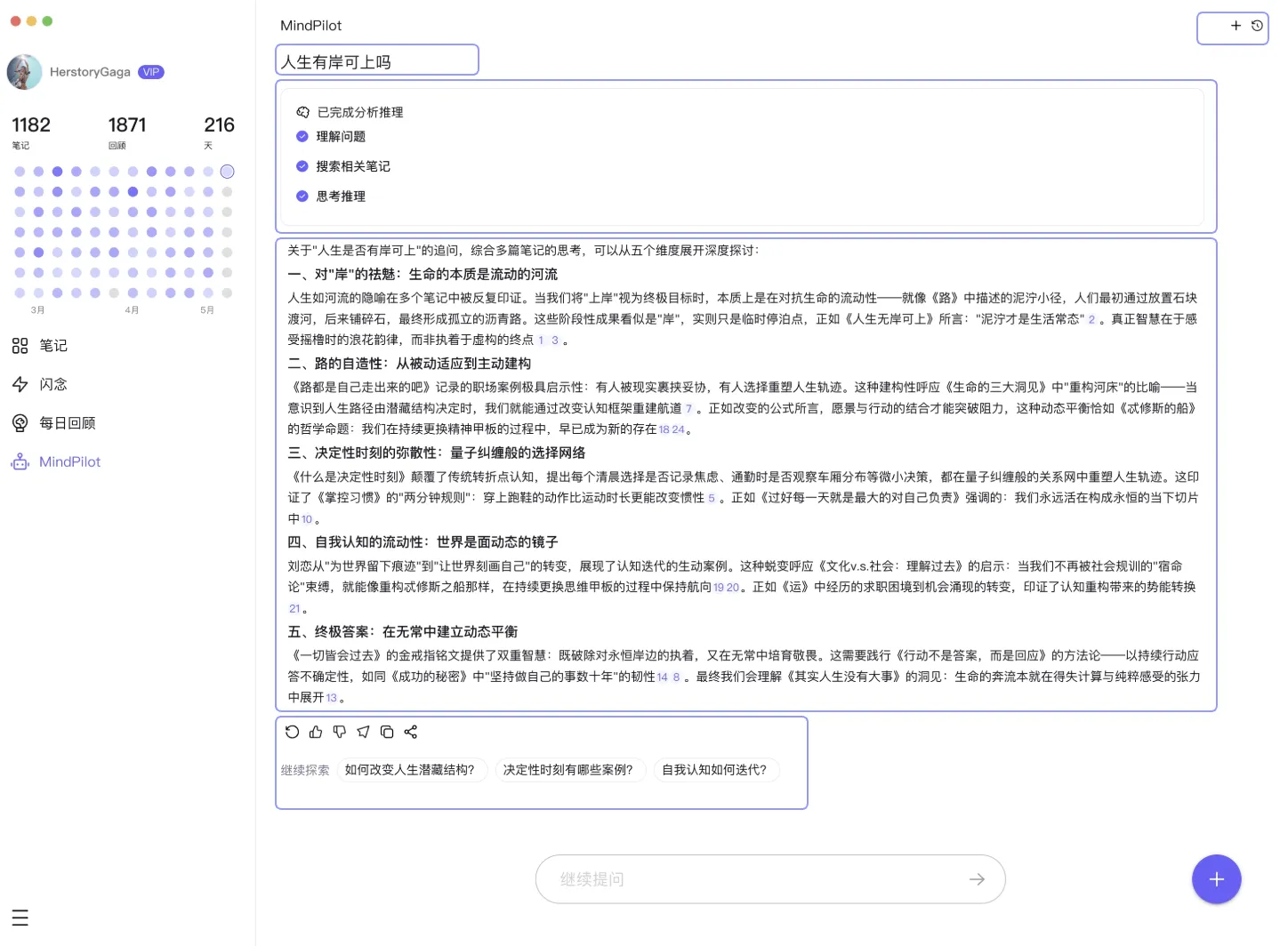Open citation 10 after 当下切片中
The image size is (1288, 946).
[x=307, y=519]
